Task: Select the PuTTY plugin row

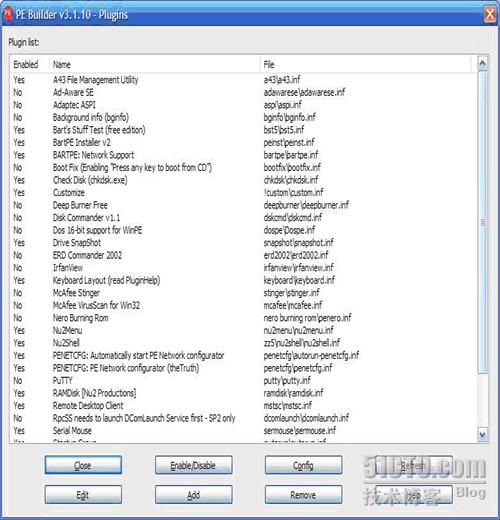Action: [x=243, y=381]
